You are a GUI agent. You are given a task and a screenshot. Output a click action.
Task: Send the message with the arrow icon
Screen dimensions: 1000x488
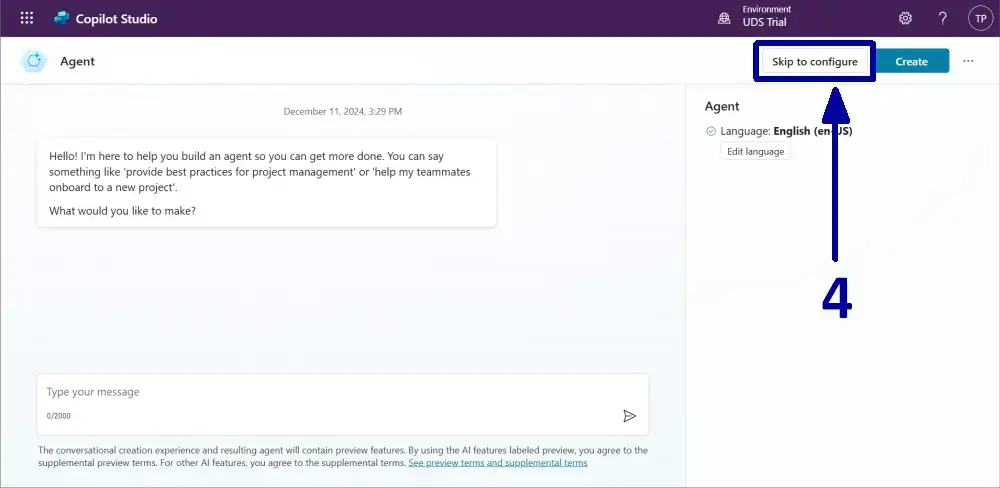pos(629,416)
